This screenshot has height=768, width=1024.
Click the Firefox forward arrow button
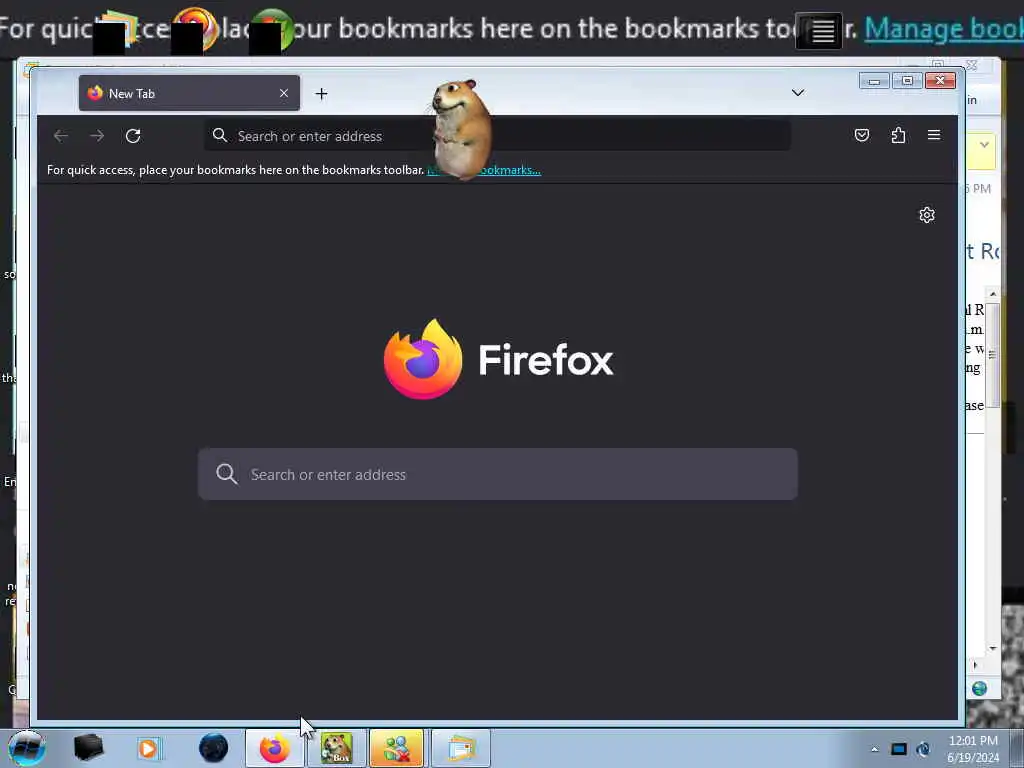point(97,136)
